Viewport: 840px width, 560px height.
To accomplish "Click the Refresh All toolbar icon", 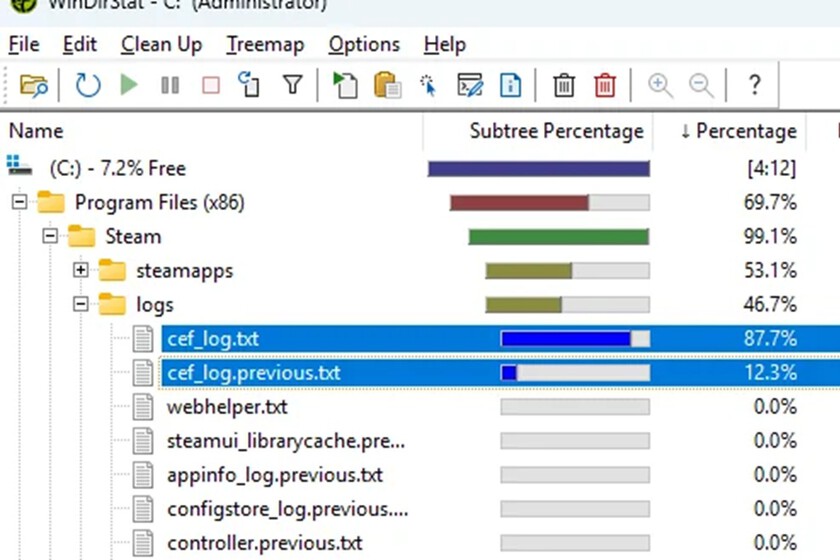I will click(88, 85).
